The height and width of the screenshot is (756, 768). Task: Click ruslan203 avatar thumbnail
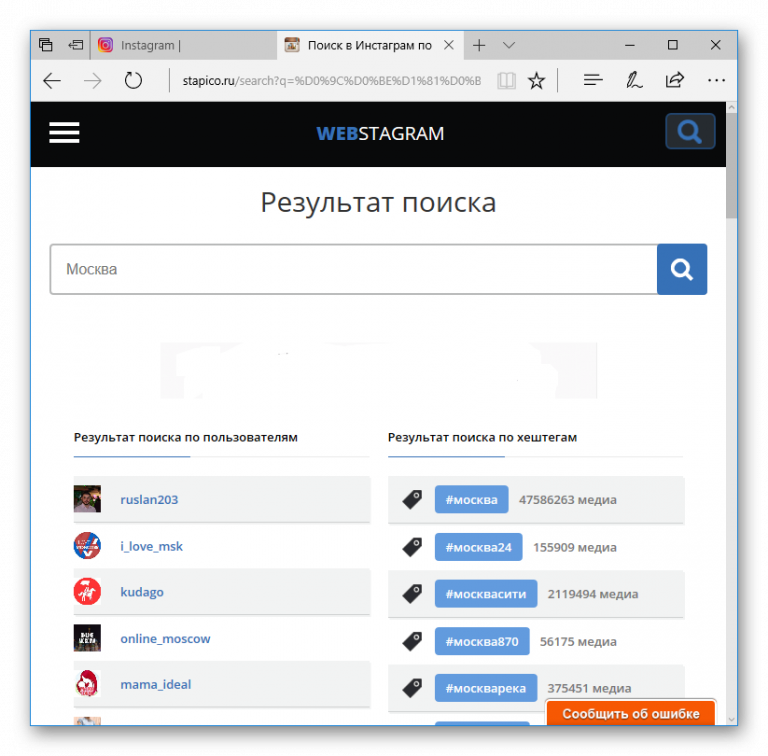(x=87, y=499)
